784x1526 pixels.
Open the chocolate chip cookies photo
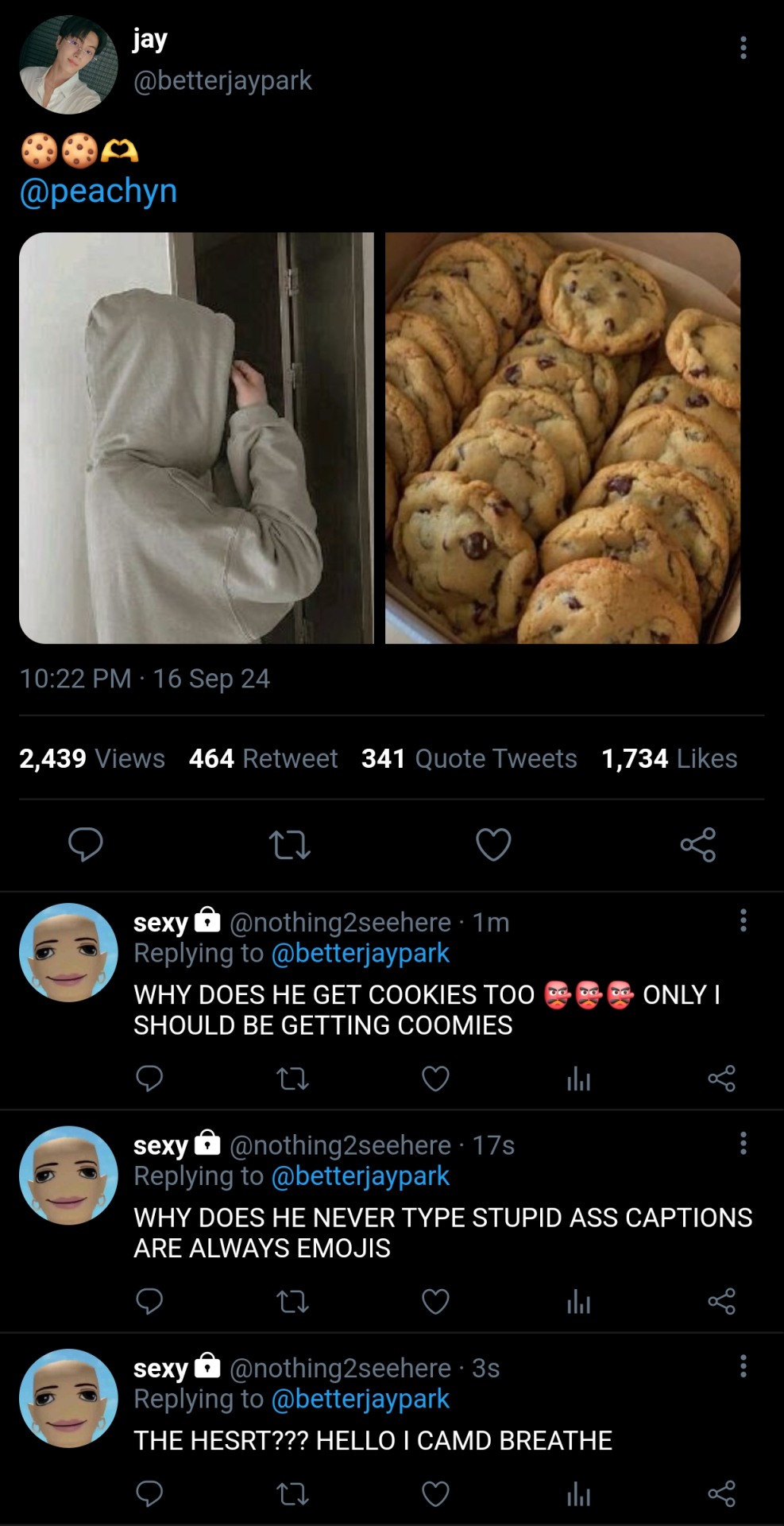point(562,437)
